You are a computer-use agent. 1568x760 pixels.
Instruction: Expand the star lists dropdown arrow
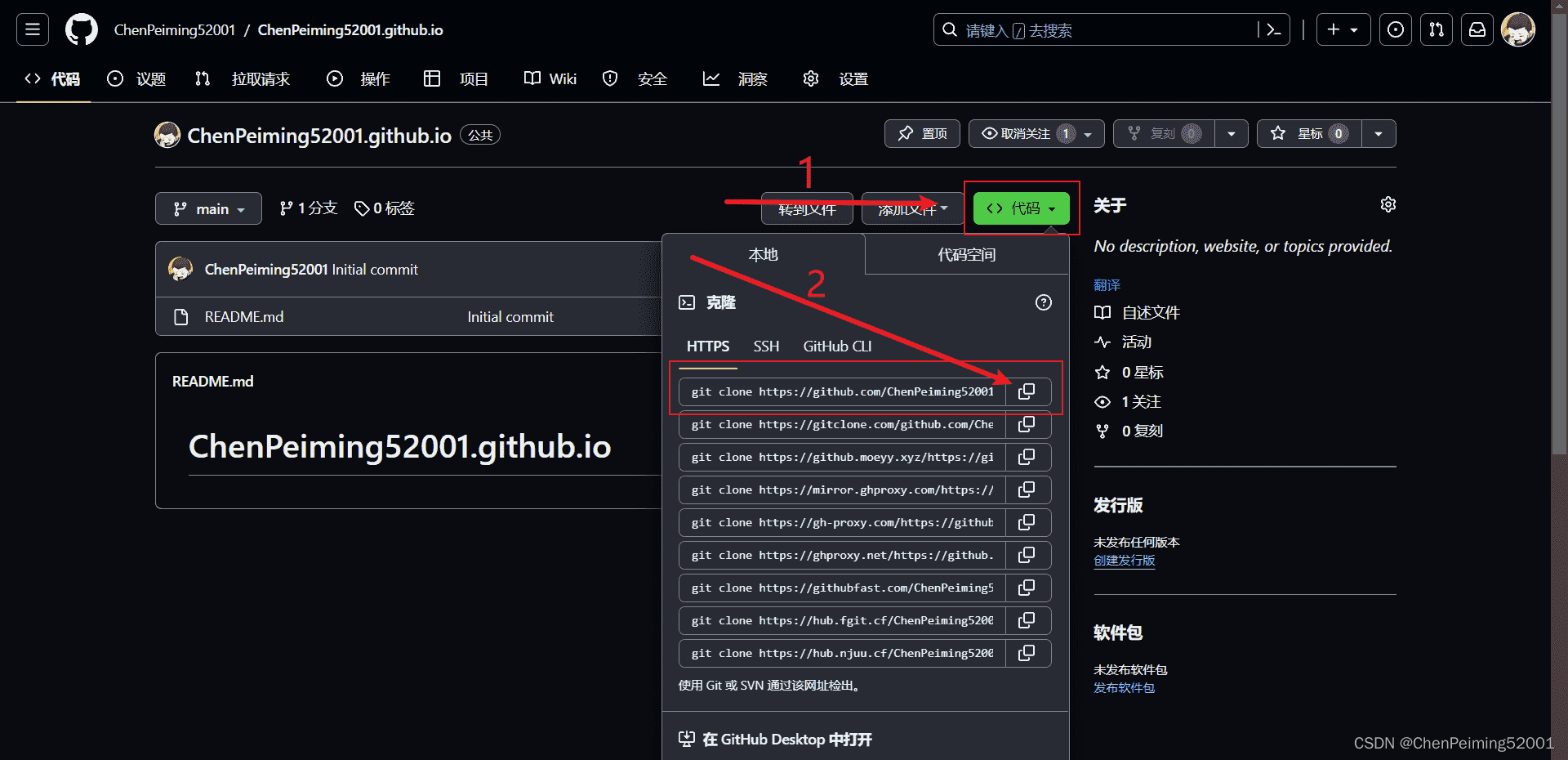pyautogui.click(x=1379, y=133)
